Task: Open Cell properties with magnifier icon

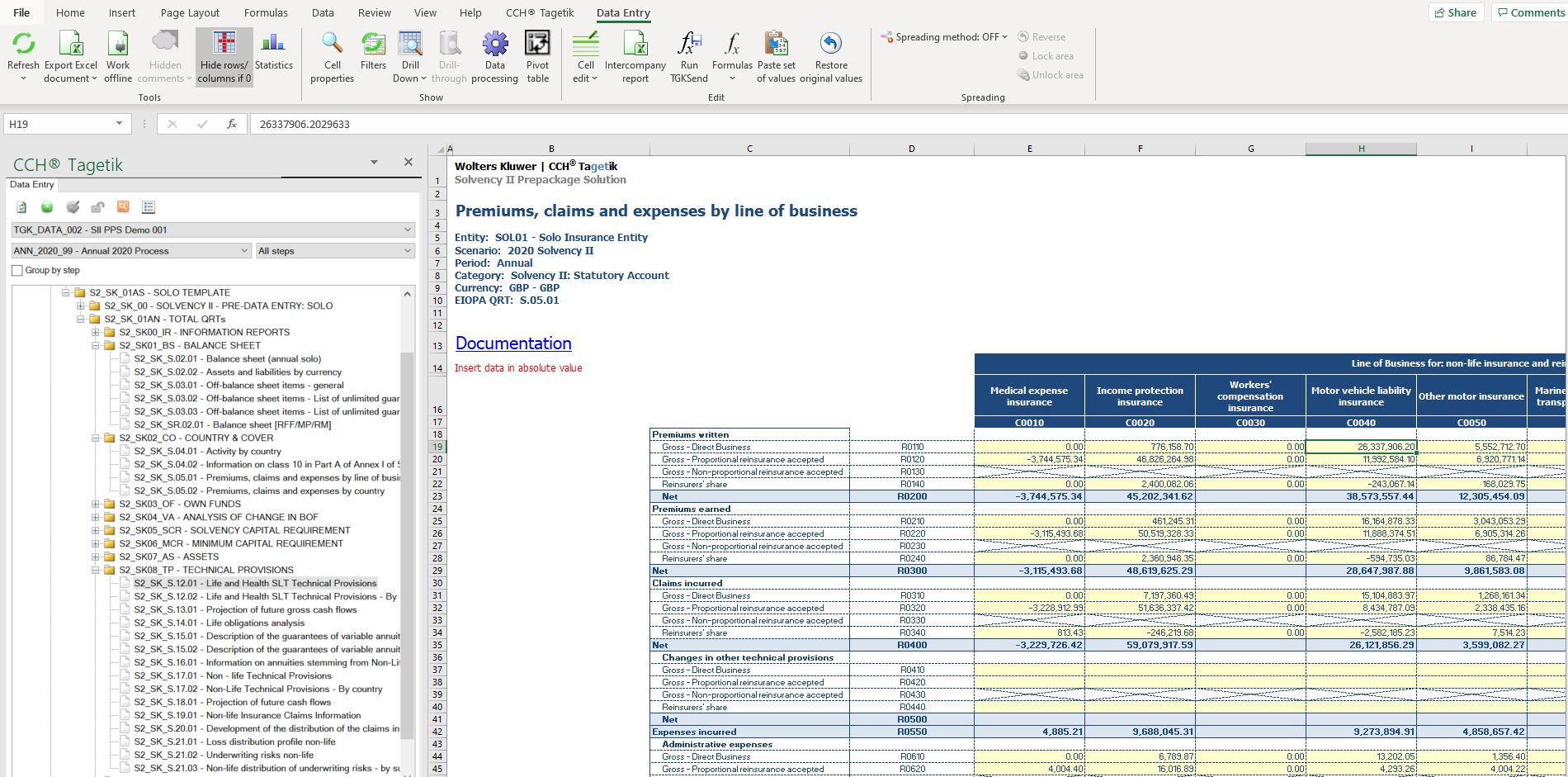Action: 332,44
